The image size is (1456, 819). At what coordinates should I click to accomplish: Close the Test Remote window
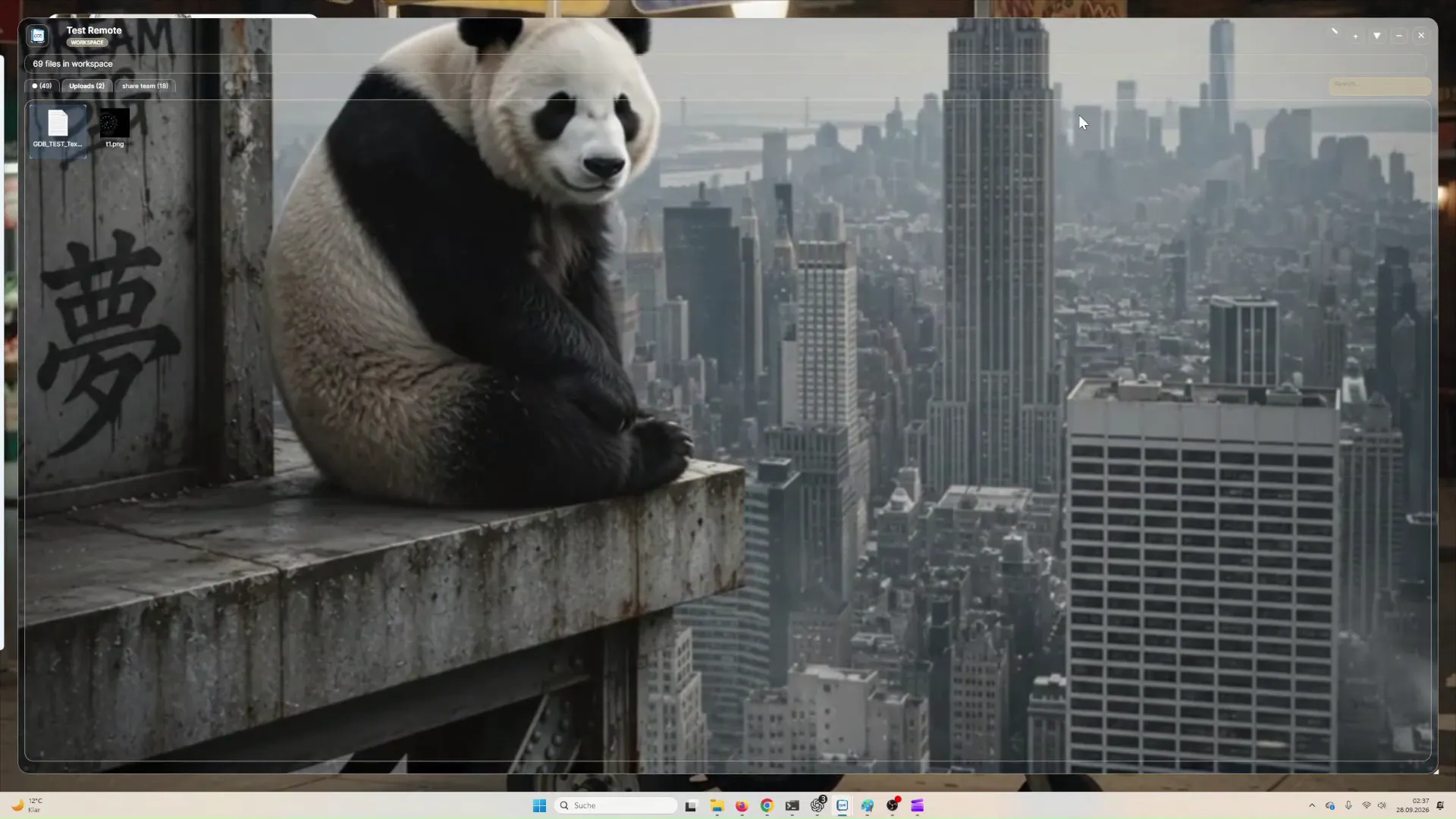[x=1421, y=36]
